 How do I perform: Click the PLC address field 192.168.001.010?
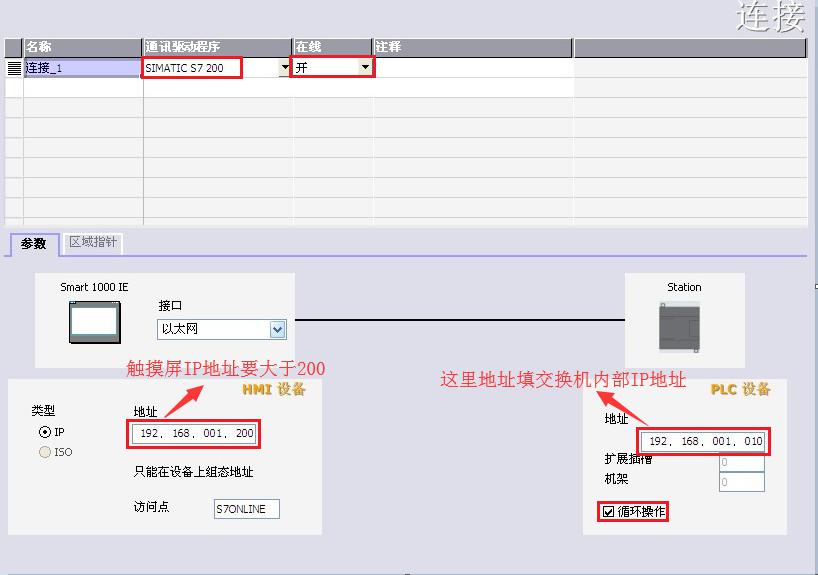tap(703, 441)
